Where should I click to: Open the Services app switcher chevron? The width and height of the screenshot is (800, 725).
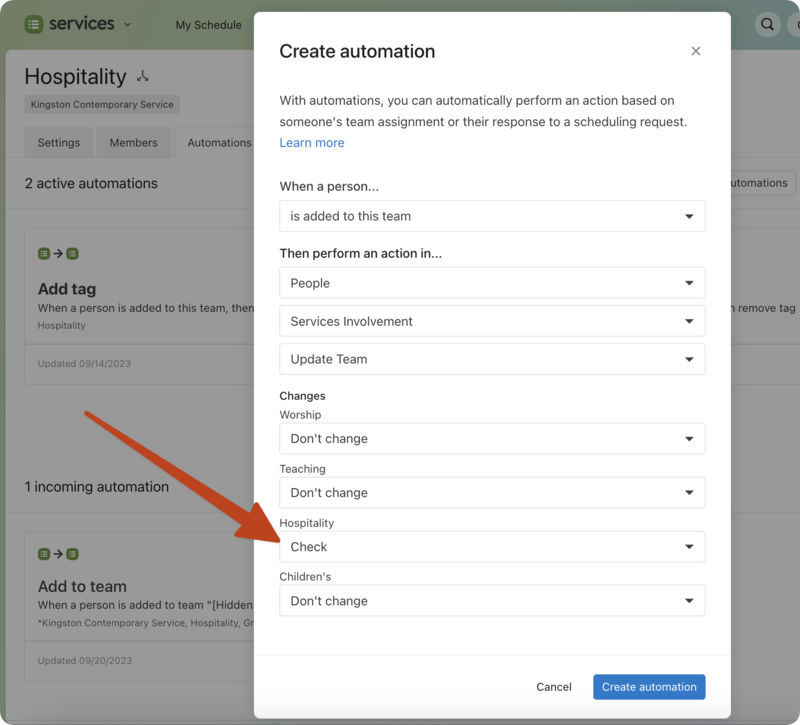coord(128,25)
